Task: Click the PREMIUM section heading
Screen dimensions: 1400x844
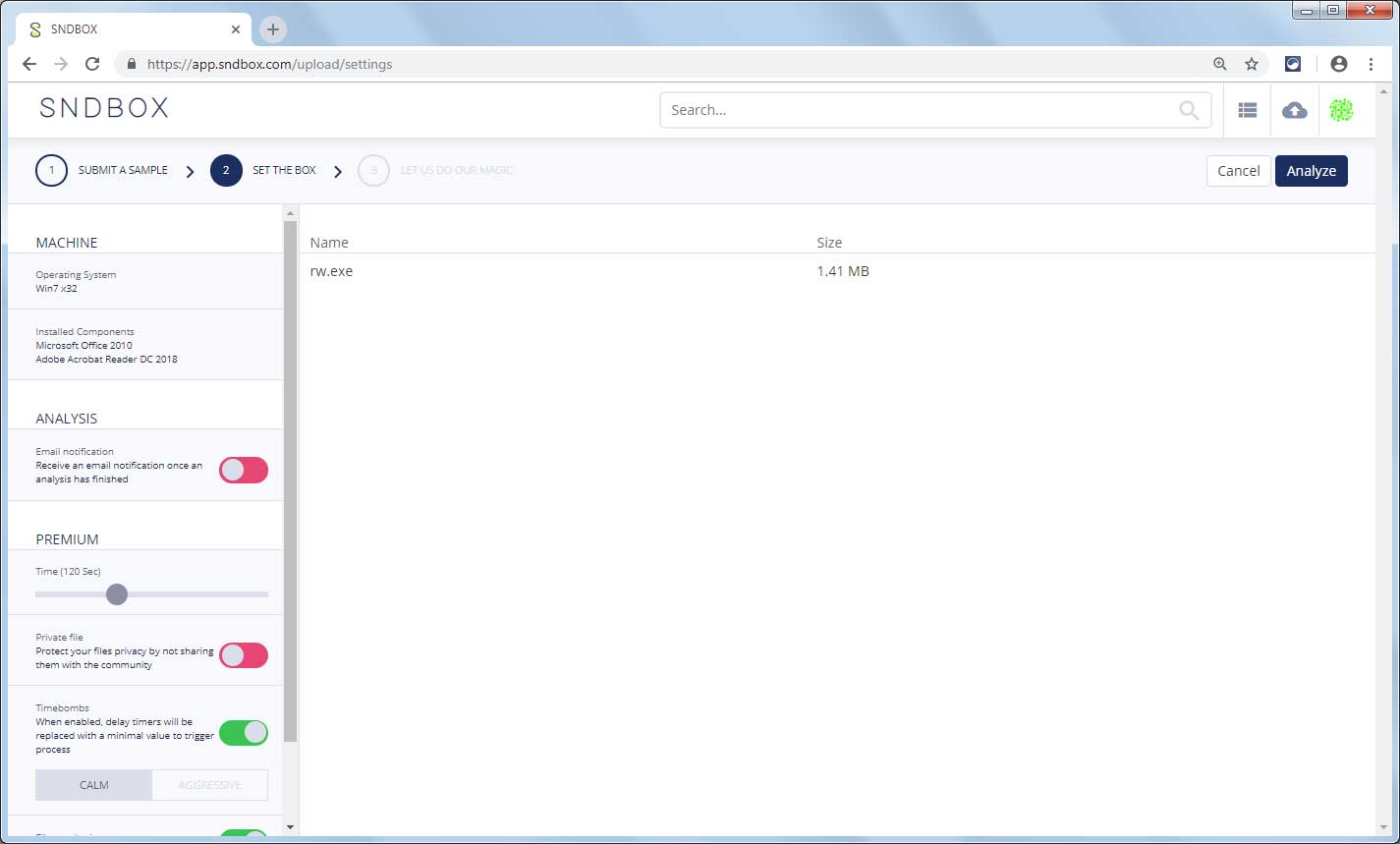Action: (68, 539)
